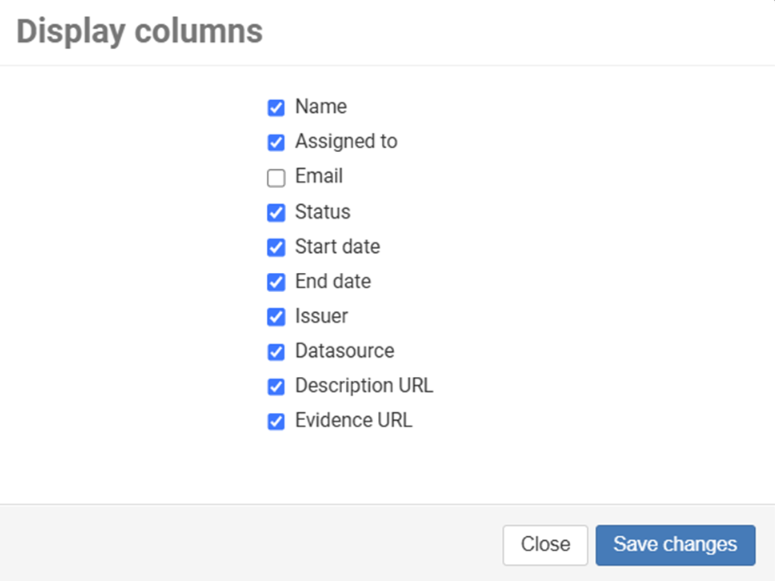Viewport: 775px width, 581px height.
Task: Click the 'Display columns' dialog title
Action: pos(139,32)
